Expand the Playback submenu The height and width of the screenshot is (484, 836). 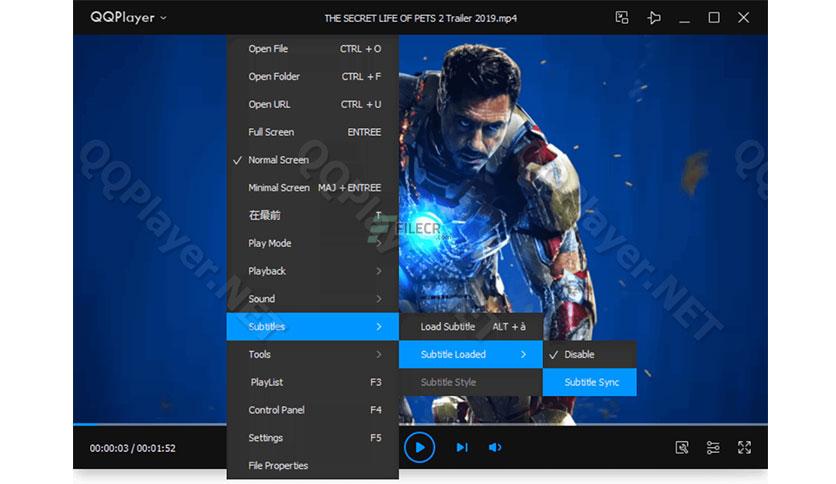click(313, 271)
